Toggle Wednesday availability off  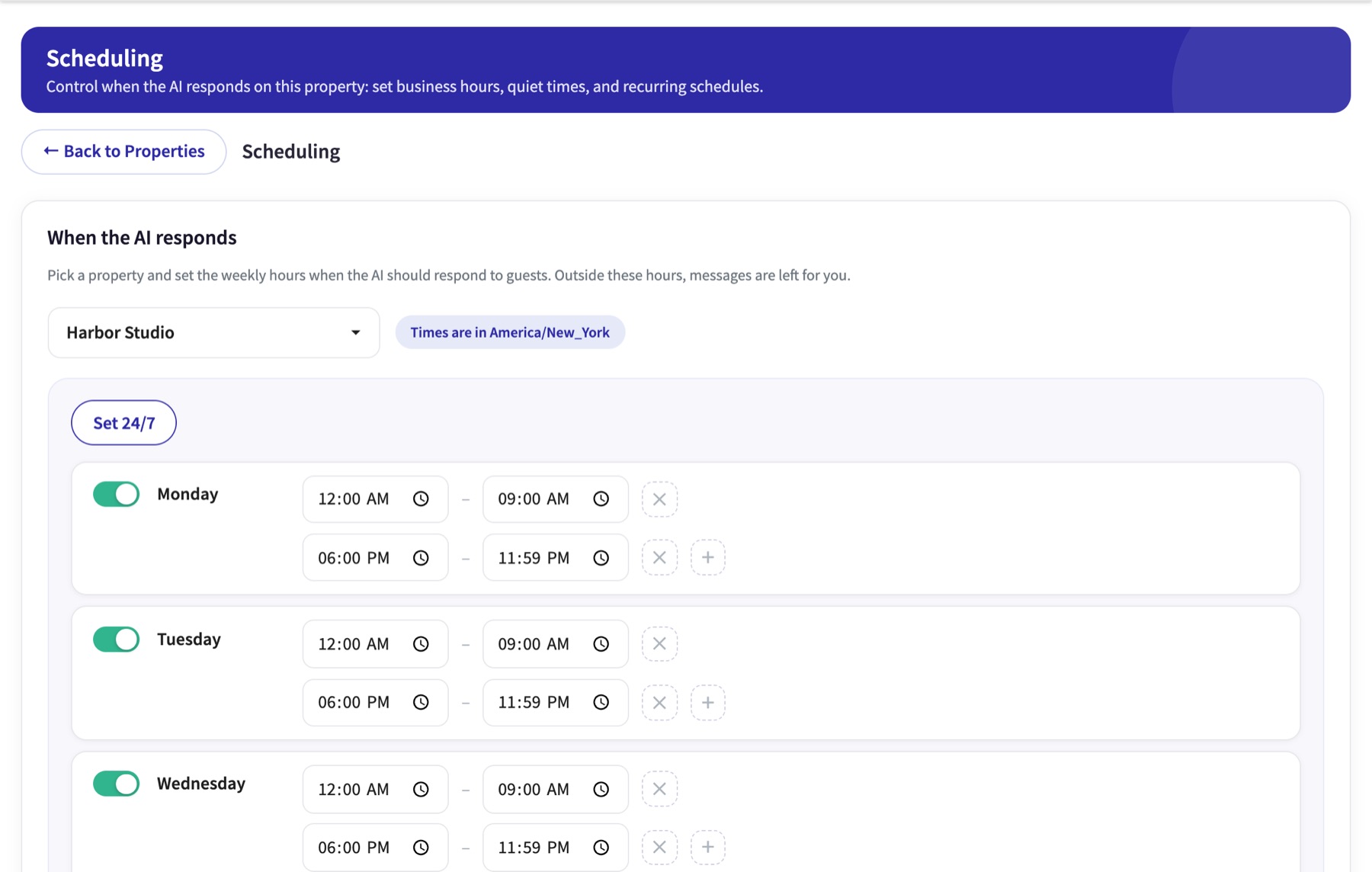117,784
